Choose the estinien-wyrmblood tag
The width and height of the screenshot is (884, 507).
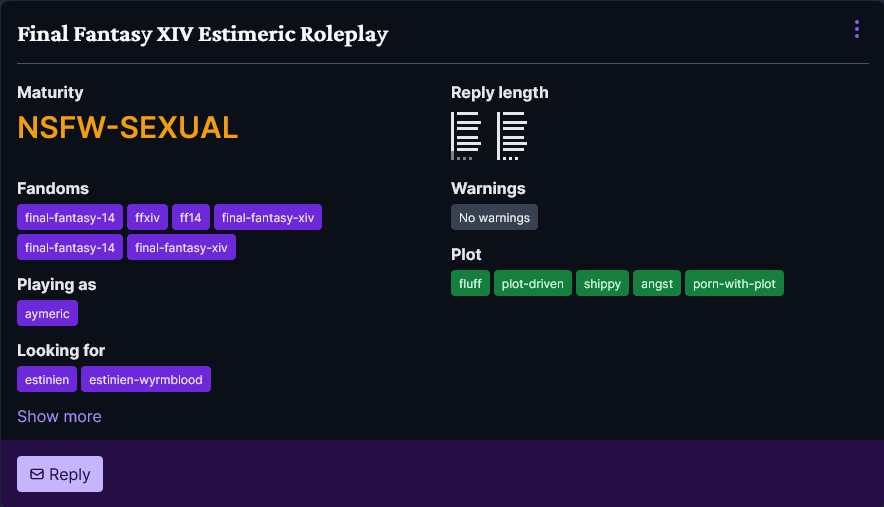coord(146,379)
